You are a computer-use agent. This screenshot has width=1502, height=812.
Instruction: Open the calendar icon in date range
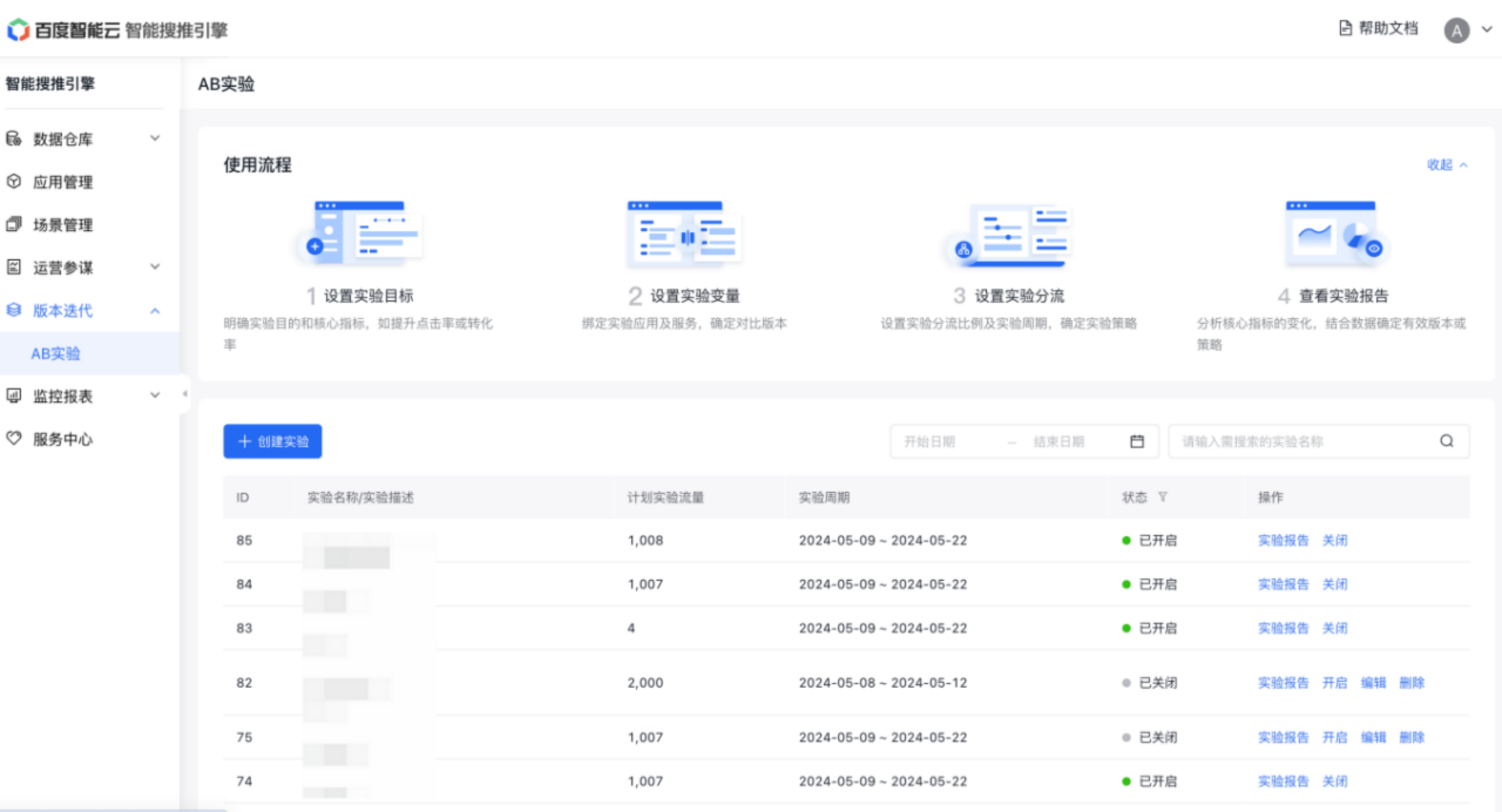pyautogui.click(x=1137, y=441)
